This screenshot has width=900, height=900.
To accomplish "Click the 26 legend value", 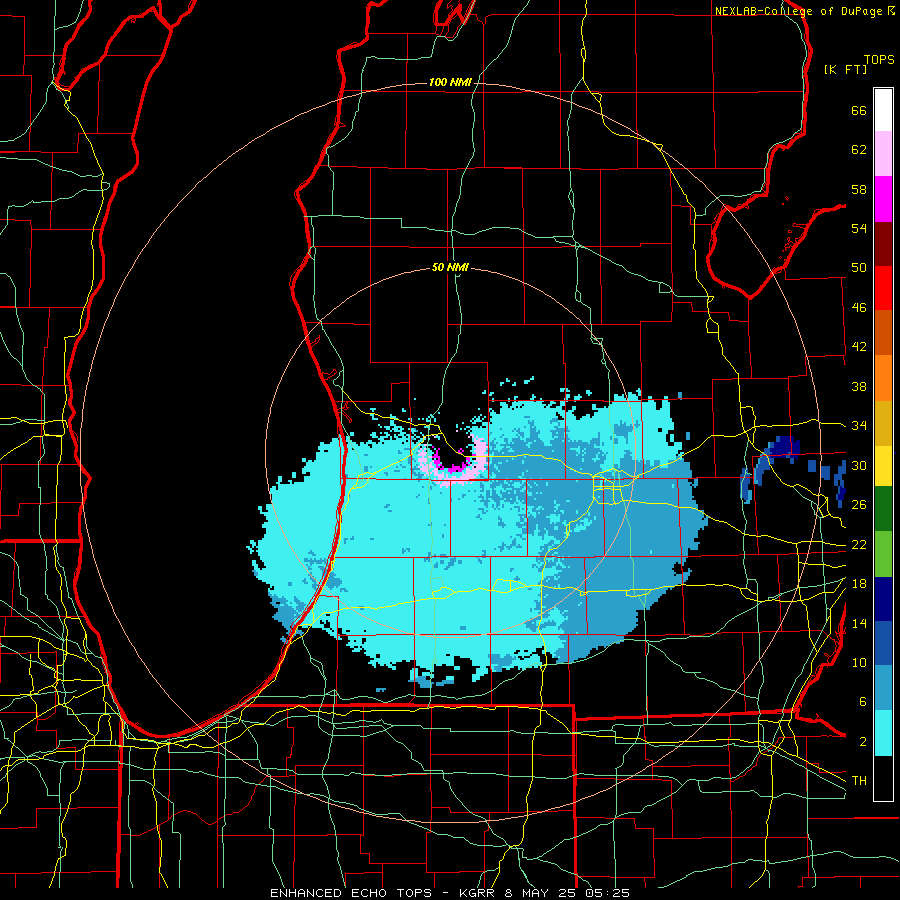I will point(859,505).
